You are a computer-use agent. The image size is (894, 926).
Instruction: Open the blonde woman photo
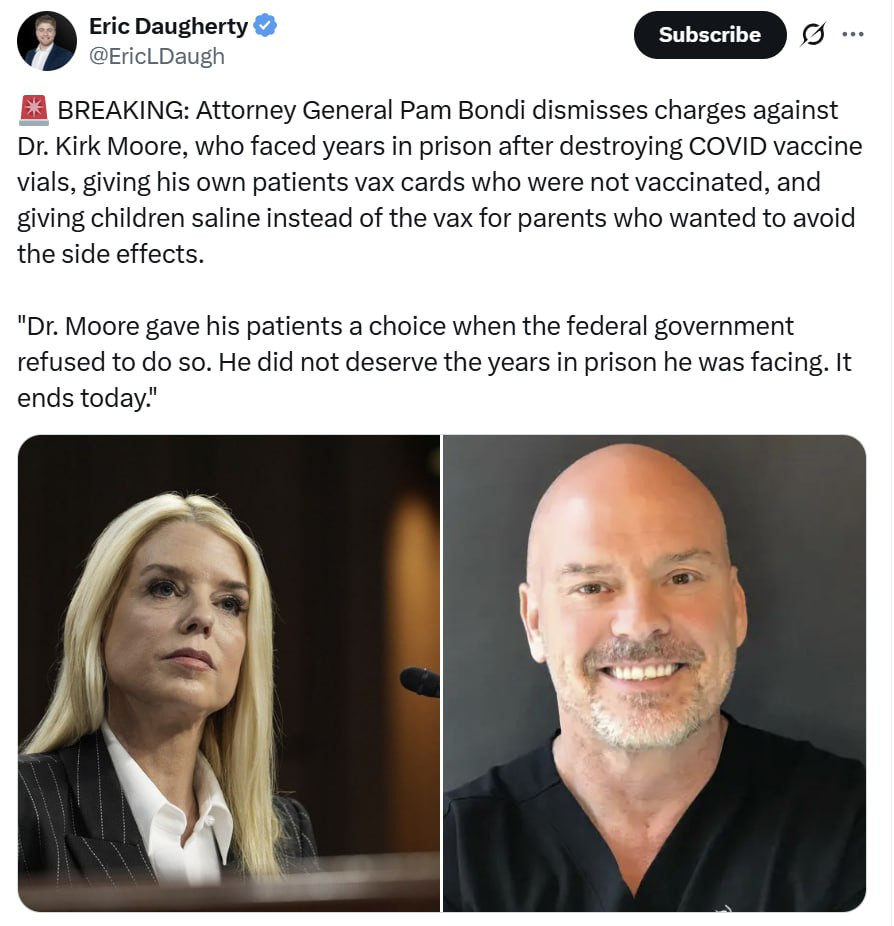[x=229, y=673]
